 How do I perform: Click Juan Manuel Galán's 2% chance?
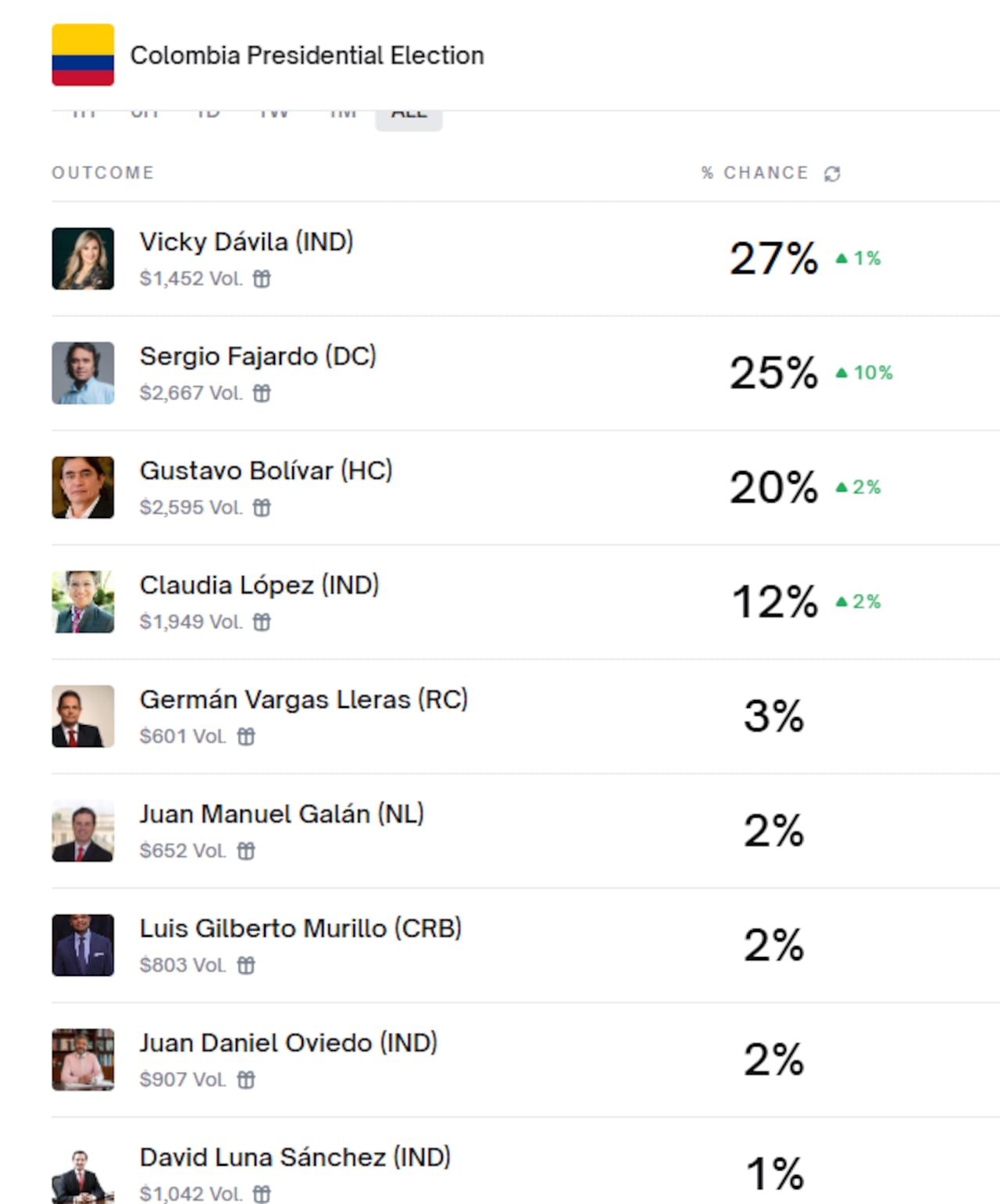pyautogui.click(x=773, y=831)
